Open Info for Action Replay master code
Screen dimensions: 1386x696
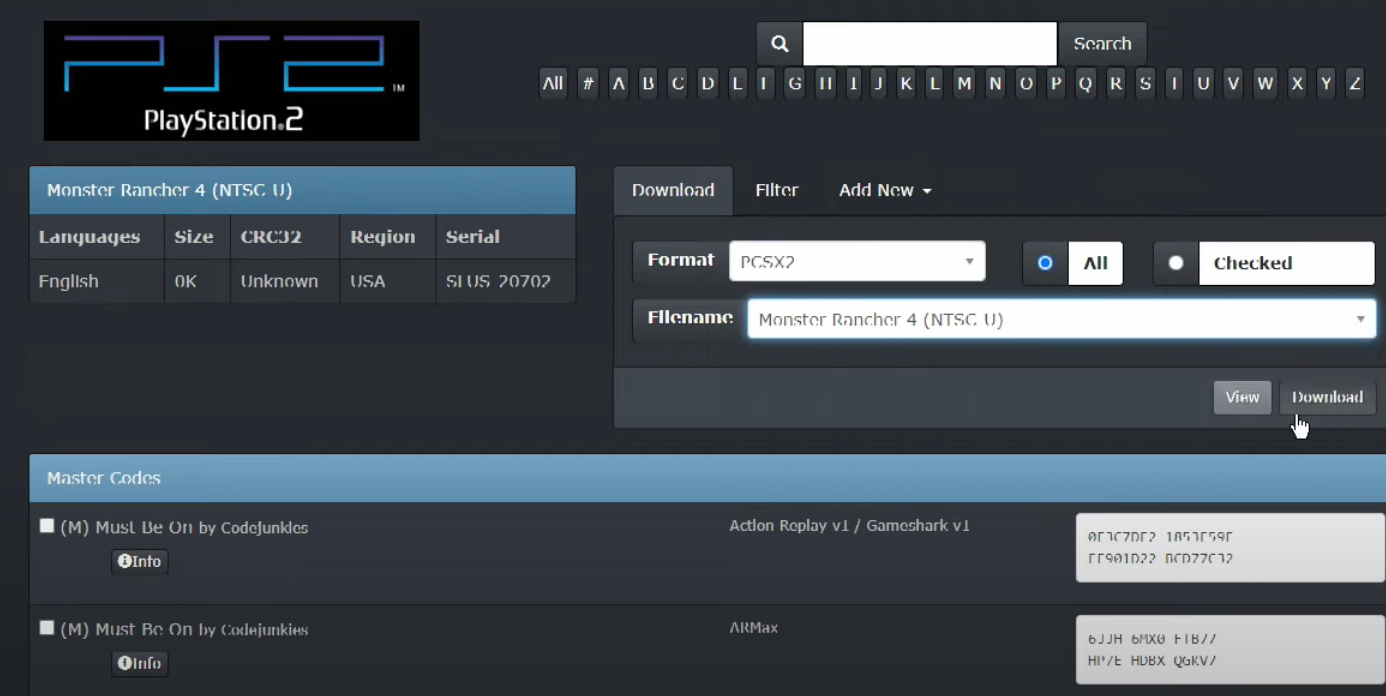140,562
